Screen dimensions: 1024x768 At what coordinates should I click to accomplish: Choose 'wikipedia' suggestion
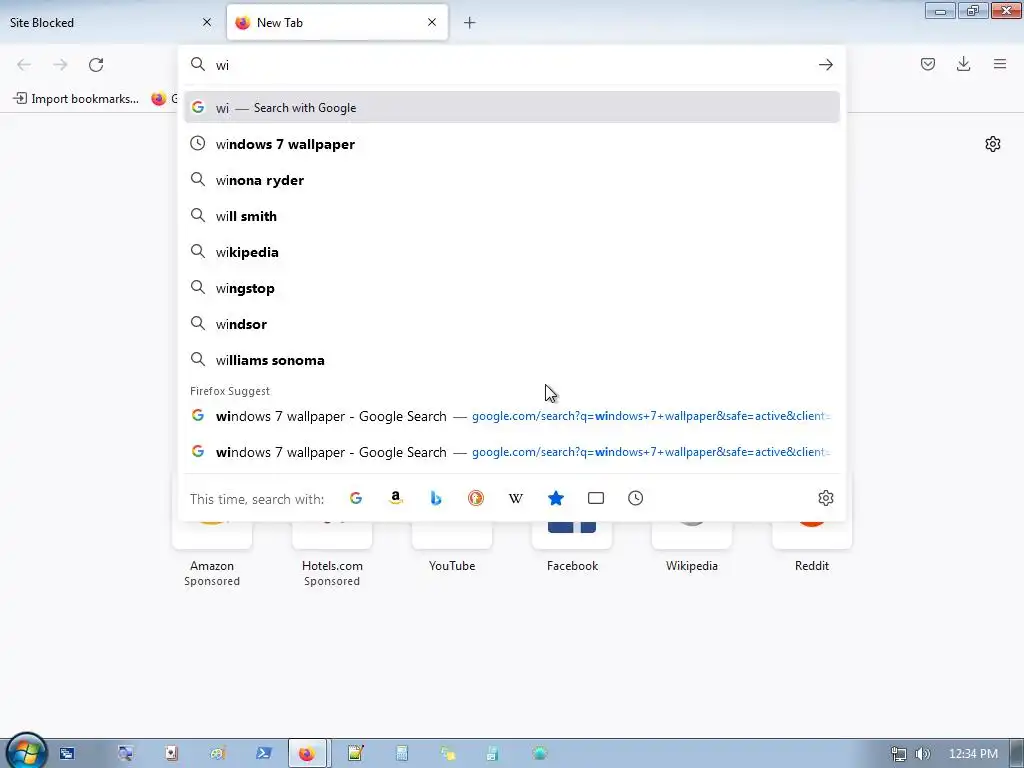[x=512, y=252]
